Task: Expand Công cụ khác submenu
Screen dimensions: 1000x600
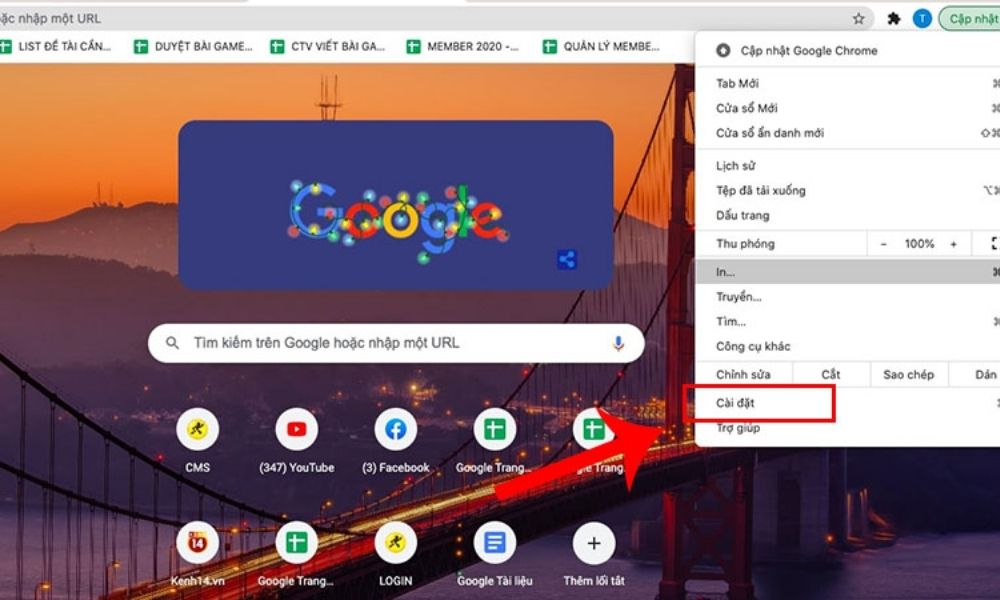Action: pyautogui.click(x=848, y=346)
